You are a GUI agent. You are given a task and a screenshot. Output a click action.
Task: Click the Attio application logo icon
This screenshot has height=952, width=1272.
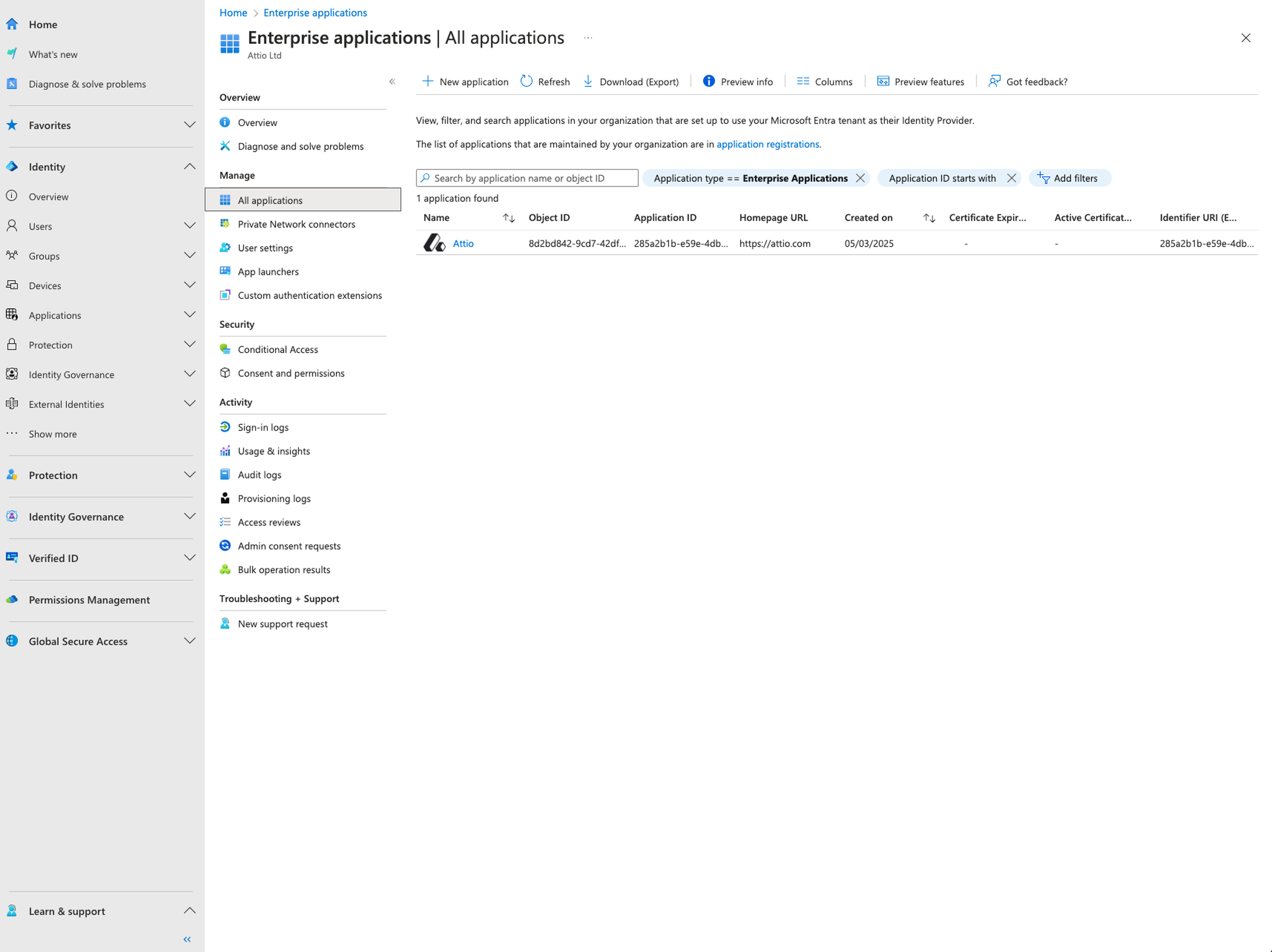434,243
